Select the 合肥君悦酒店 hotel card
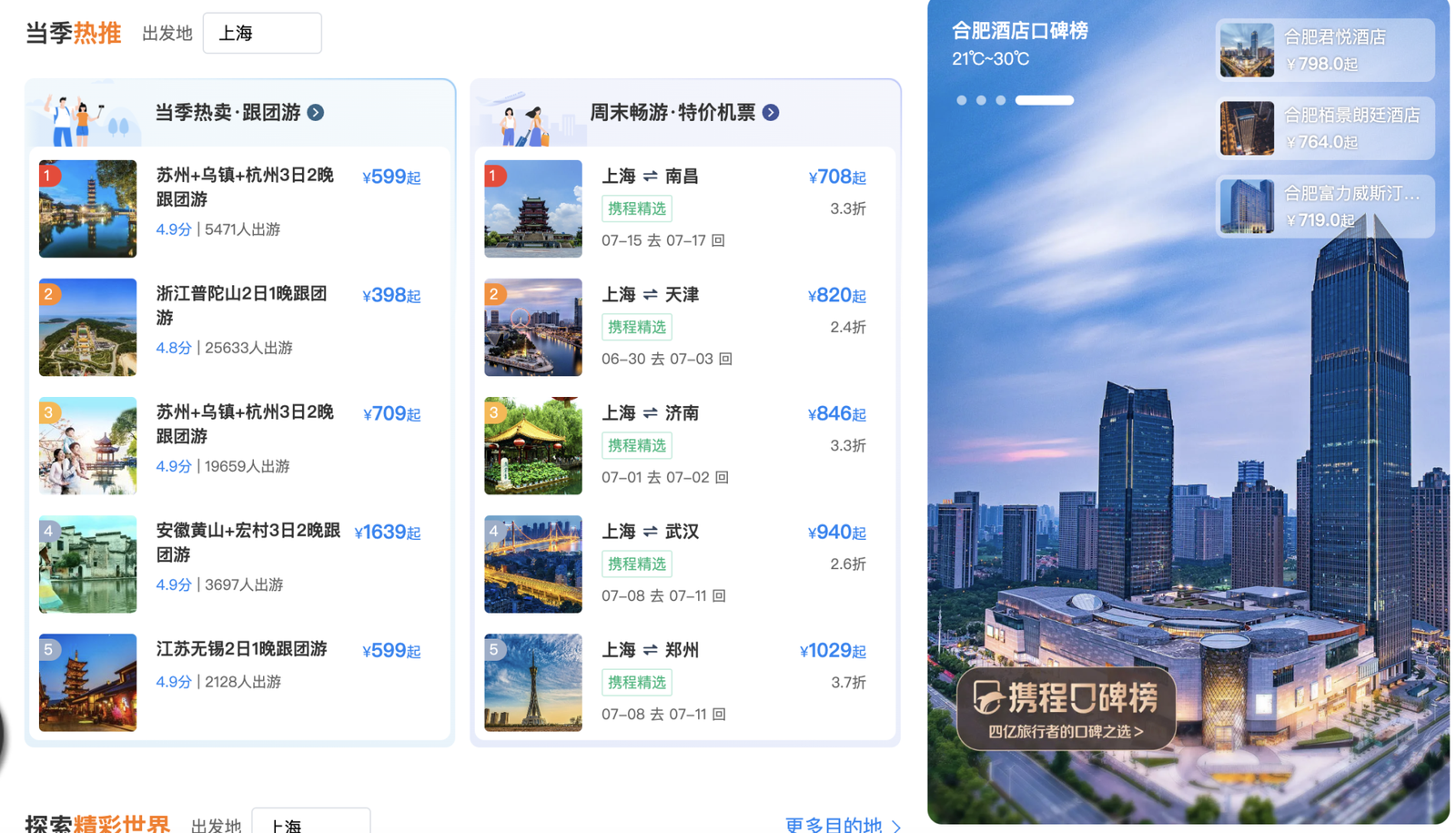The image size is (1456, 833). (1324, 50)
